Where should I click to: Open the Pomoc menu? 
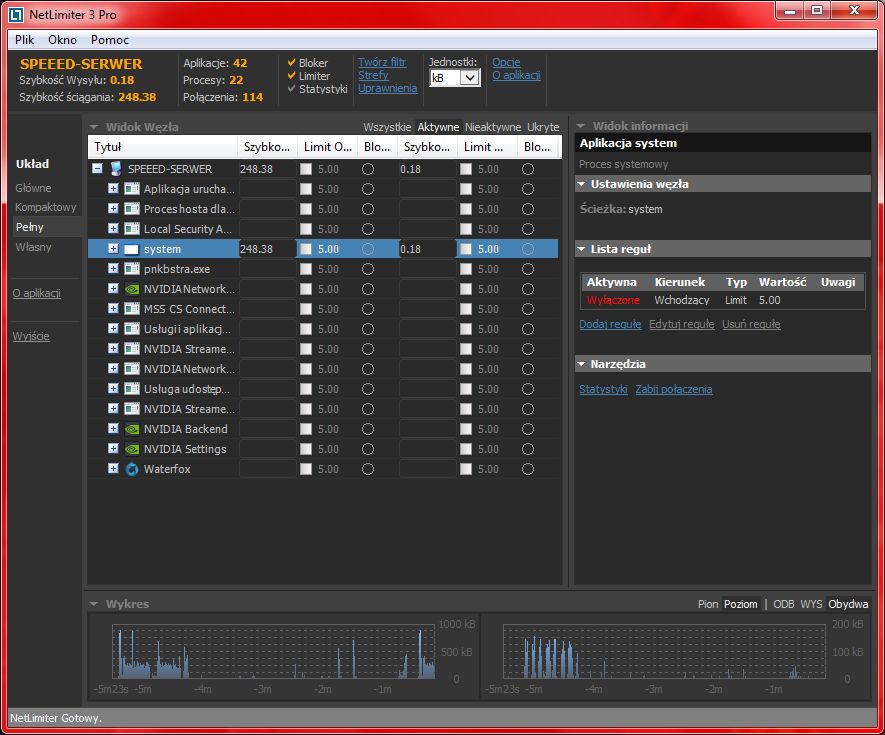coord(109,40)
